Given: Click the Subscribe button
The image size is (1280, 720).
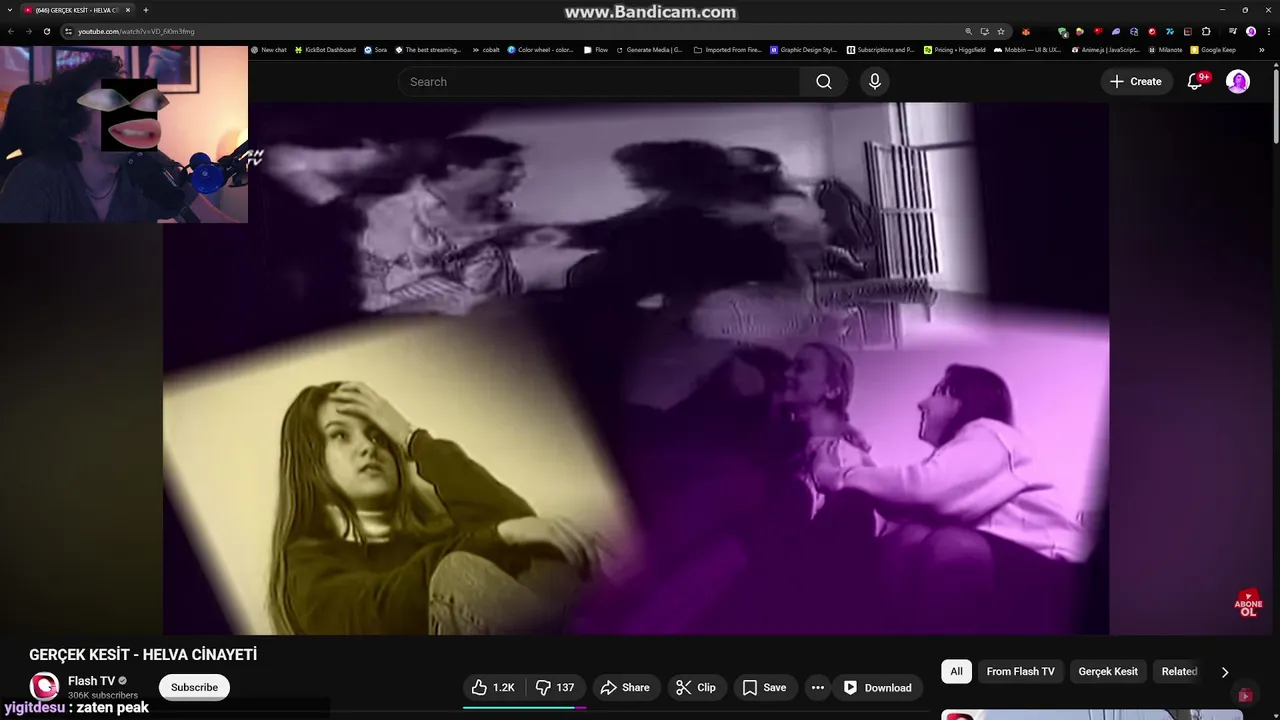Looking at the screenshot, I should coord(194,687).
